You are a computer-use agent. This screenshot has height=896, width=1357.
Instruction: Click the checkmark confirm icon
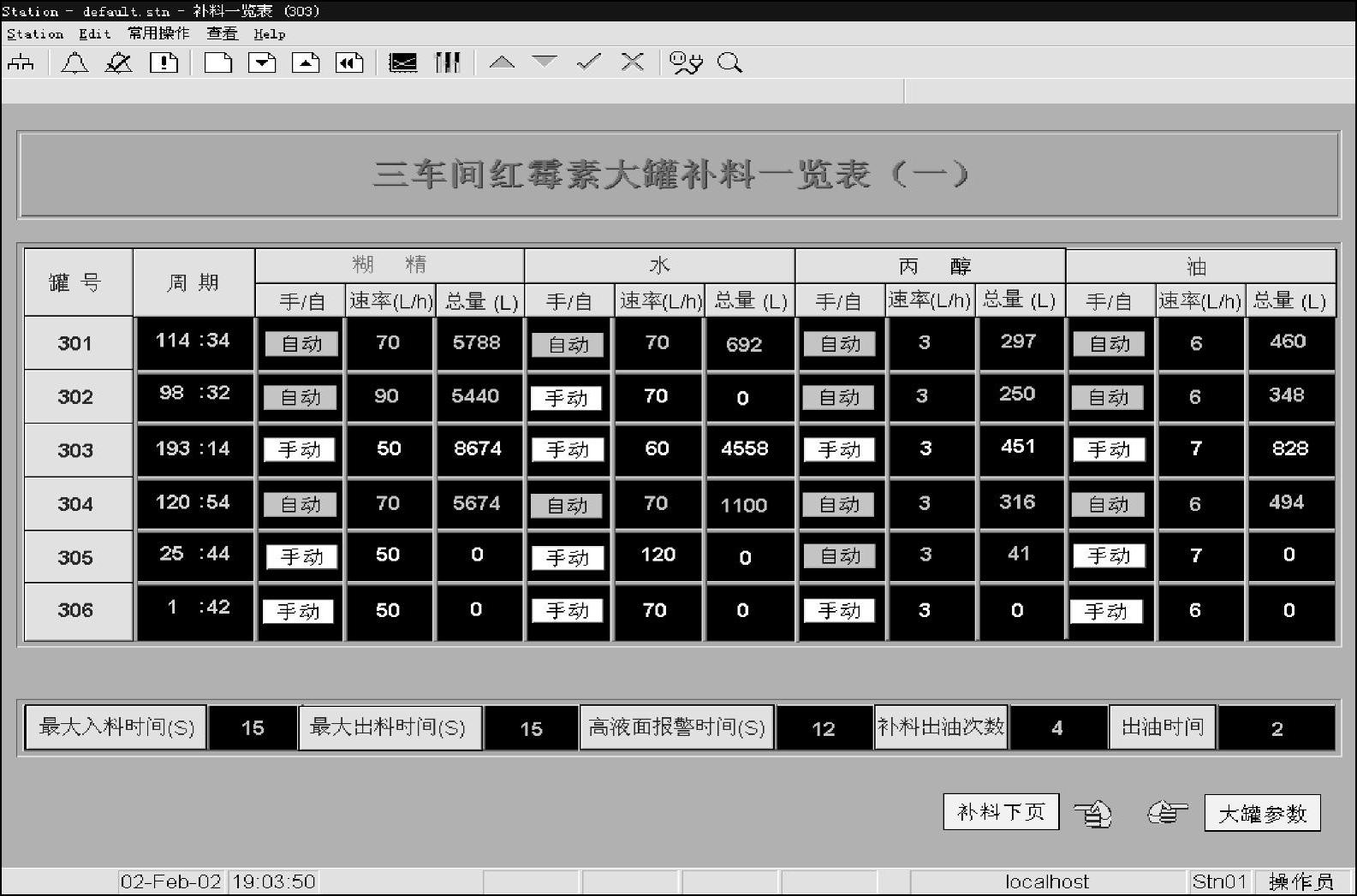pos(589,62)
